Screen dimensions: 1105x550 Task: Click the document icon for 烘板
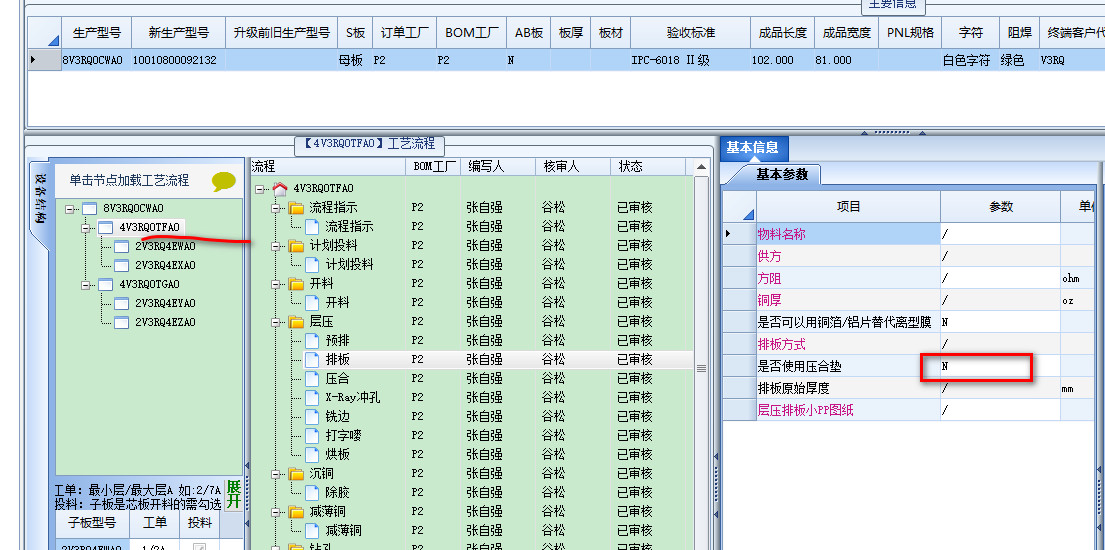(312, 455)
